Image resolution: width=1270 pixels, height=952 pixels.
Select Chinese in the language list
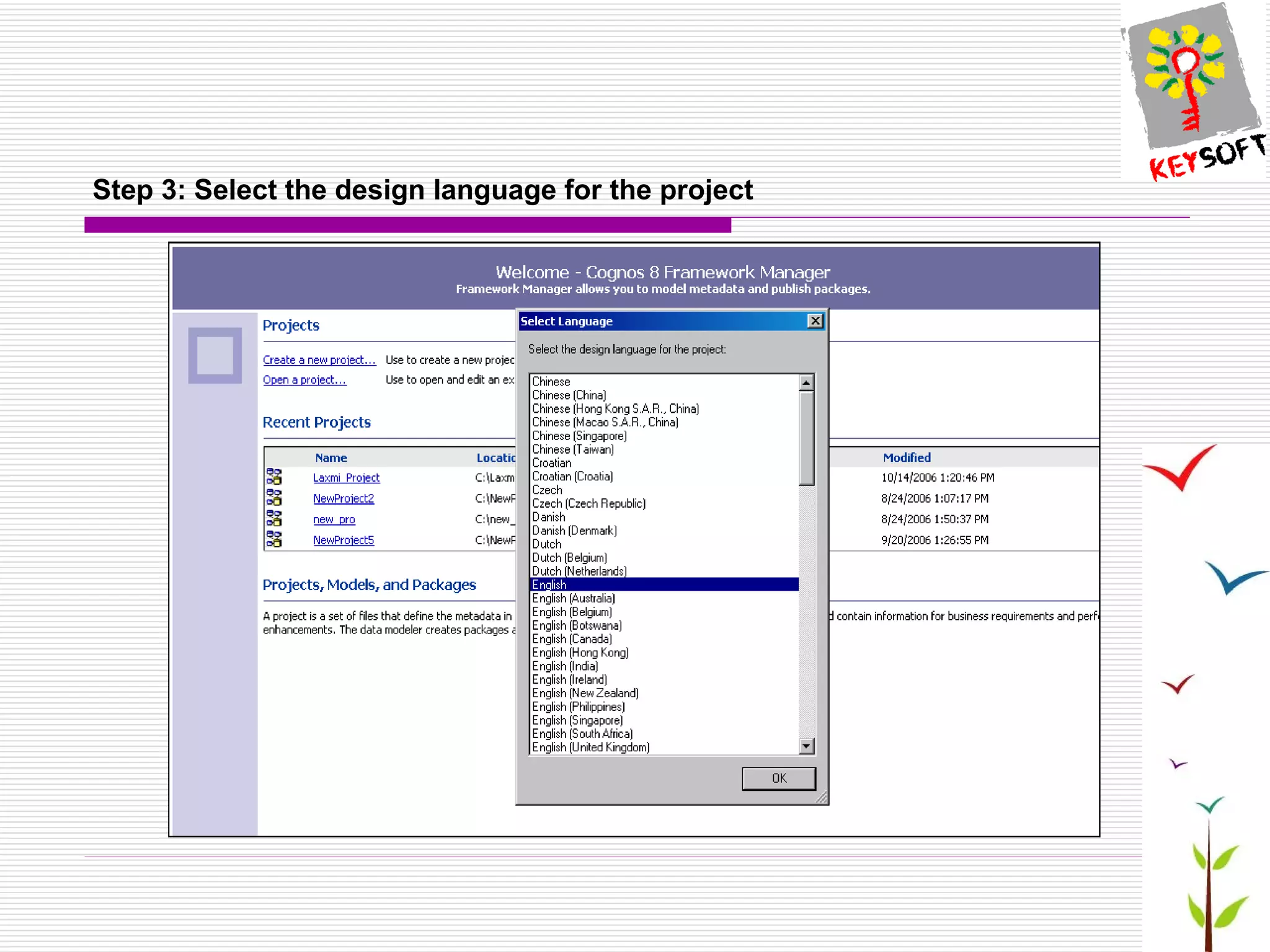click(665, 382)
